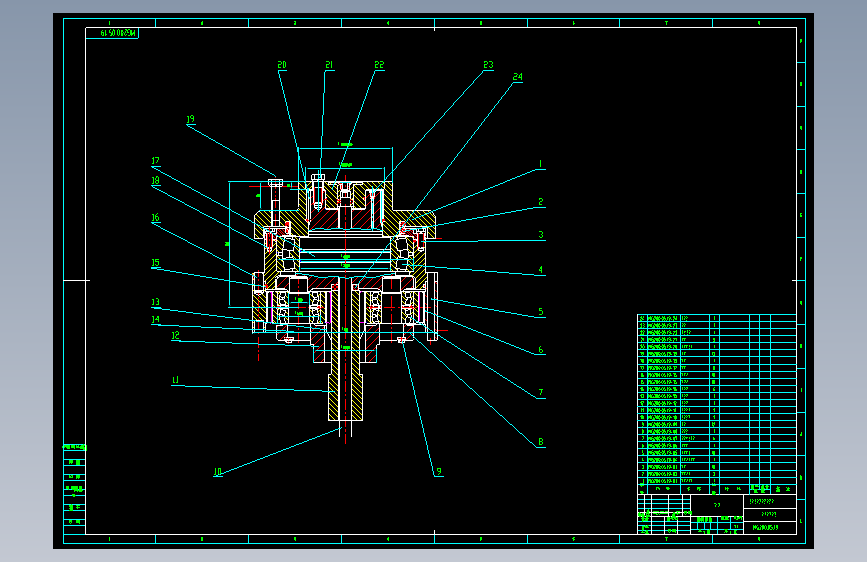
Task: Click part callout number 1
Action: (x=540, y=164)
